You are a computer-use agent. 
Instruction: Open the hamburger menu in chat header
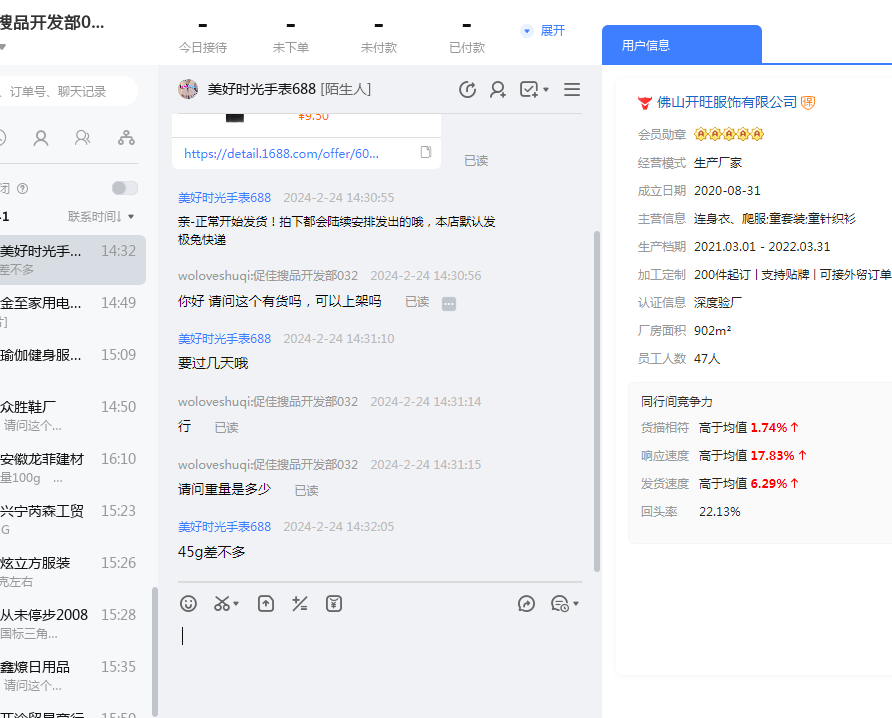tap(572, 90)
